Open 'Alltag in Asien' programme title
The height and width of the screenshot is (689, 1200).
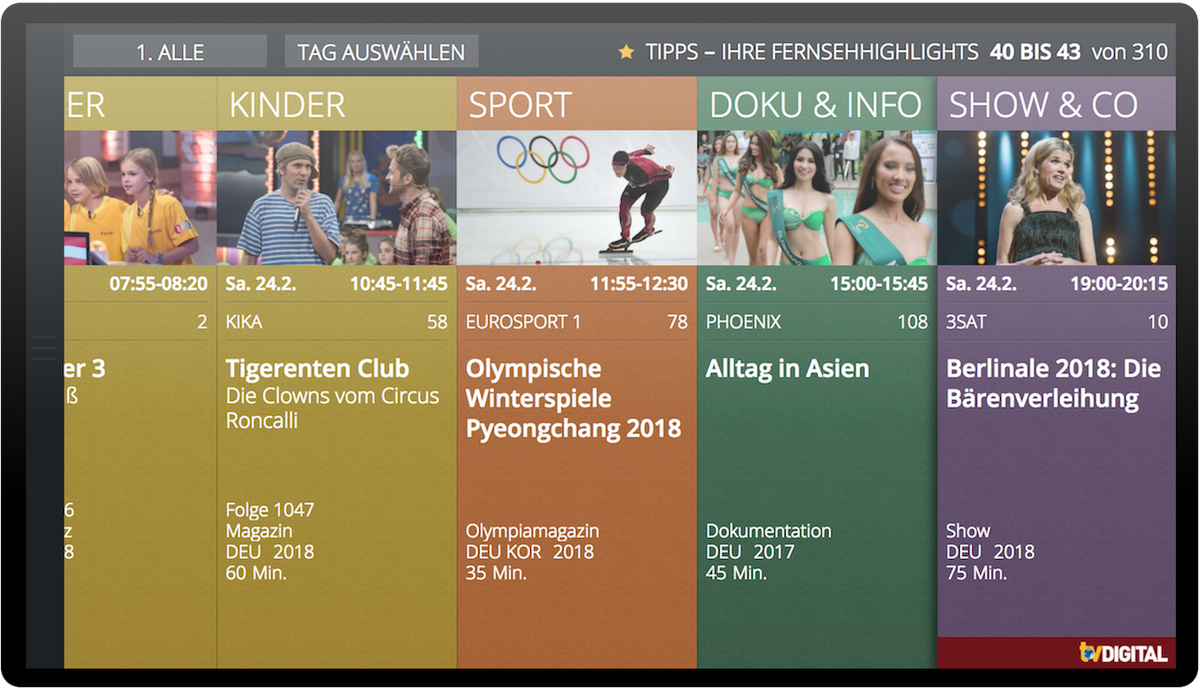(788, 369)
